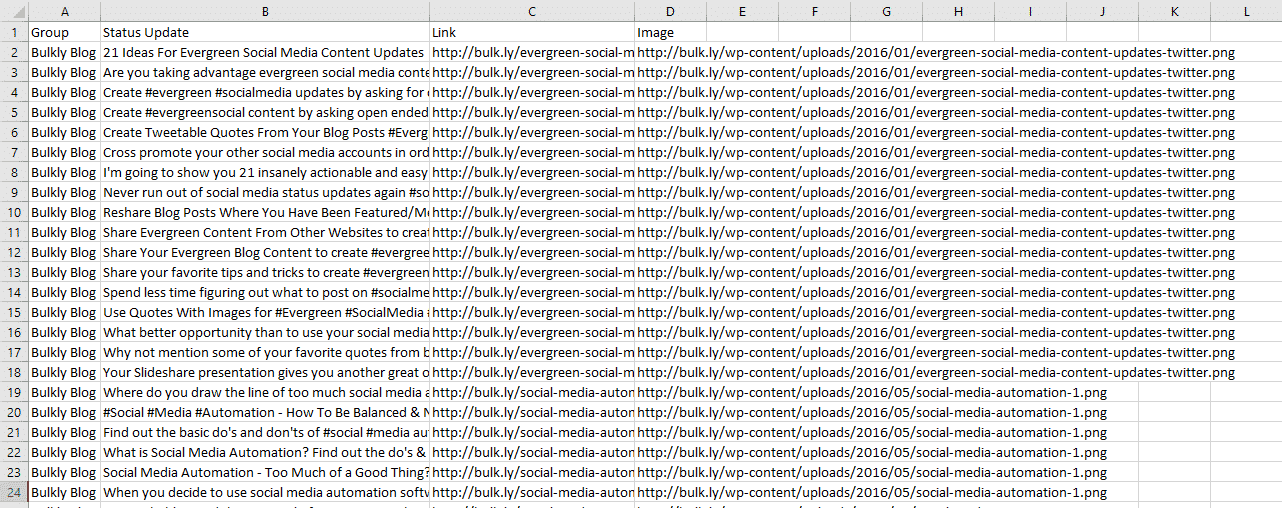Select column E header

coord(742,11)
